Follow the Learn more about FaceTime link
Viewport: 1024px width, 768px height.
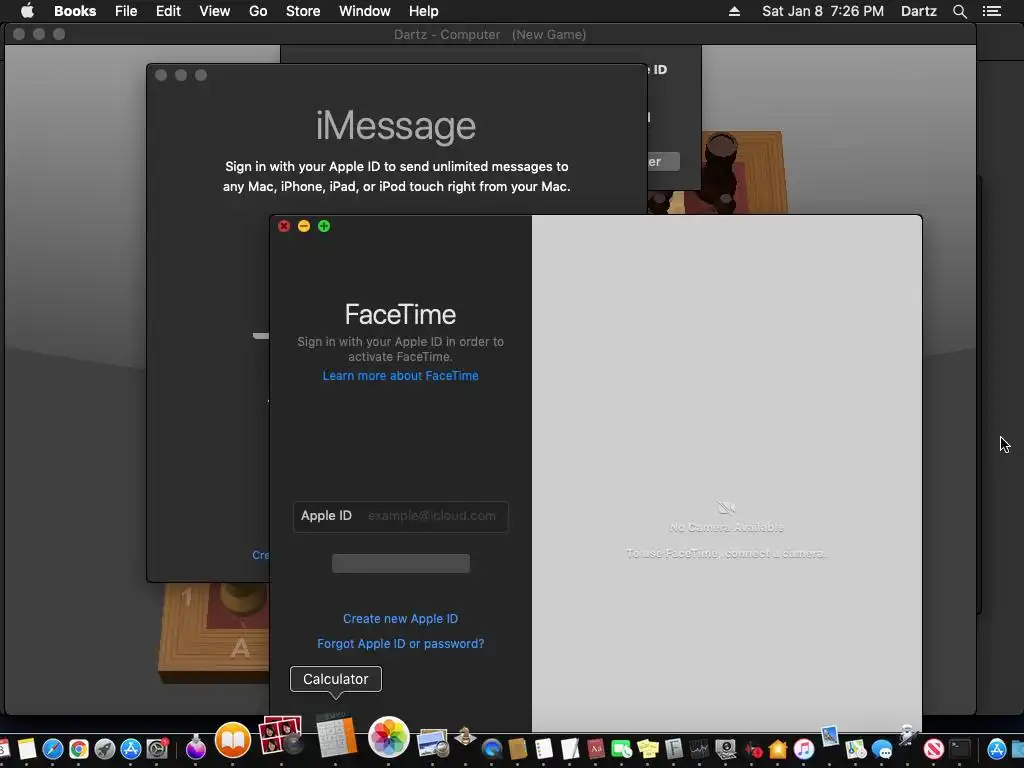pyautogui.click(x=400, y=376)
